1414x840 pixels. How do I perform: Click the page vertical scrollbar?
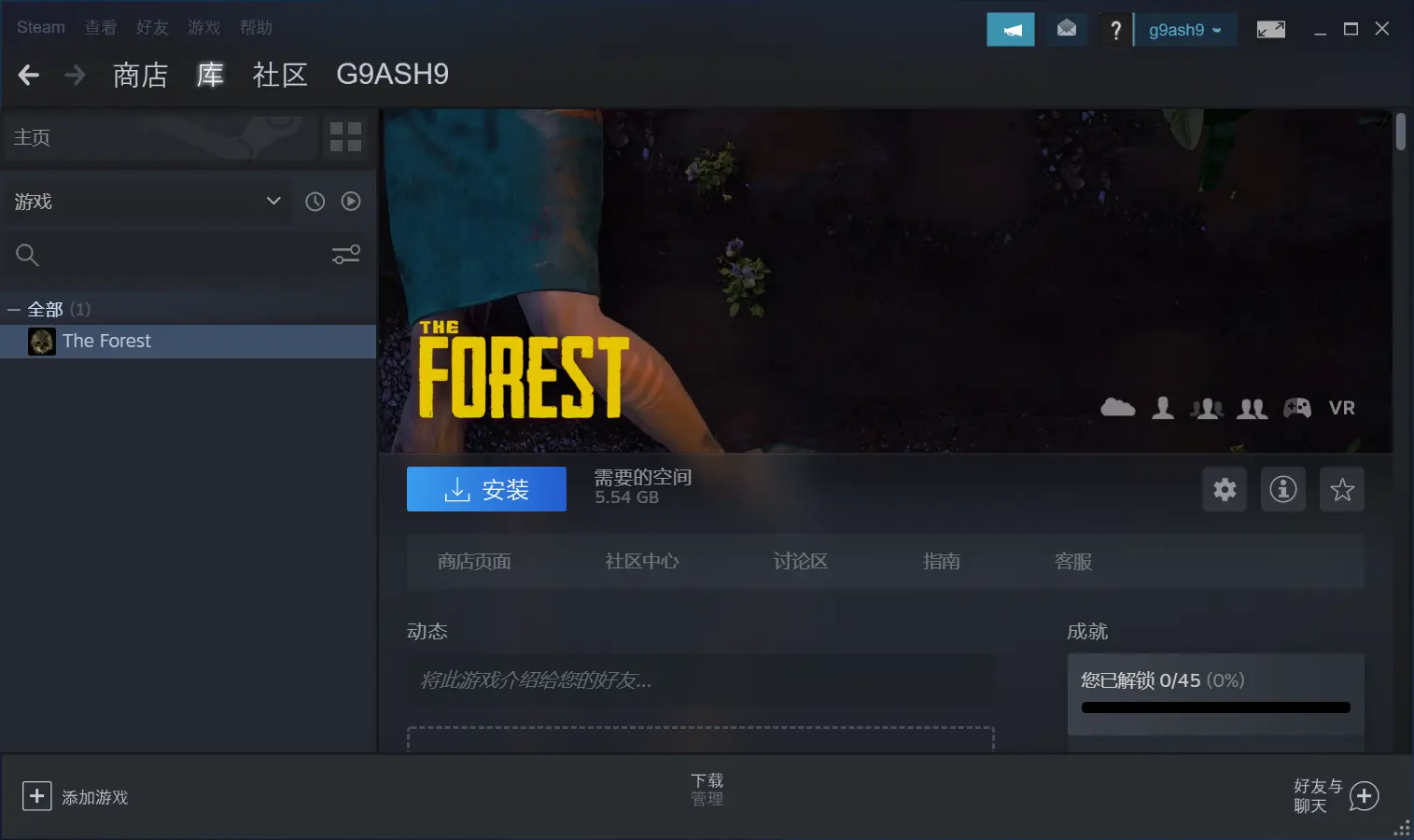(x=1401, y=132)
